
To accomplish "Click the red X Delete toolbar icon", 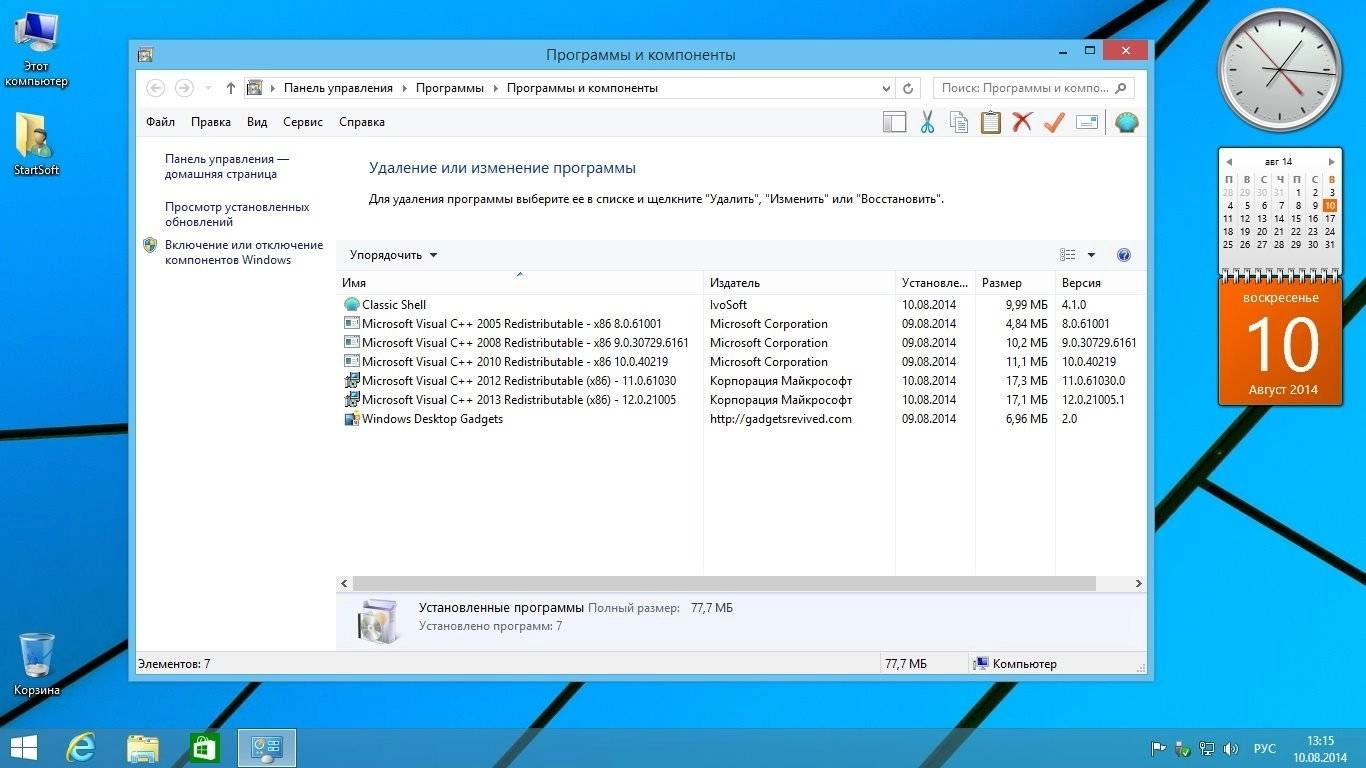I will (x=1022, y=122).
